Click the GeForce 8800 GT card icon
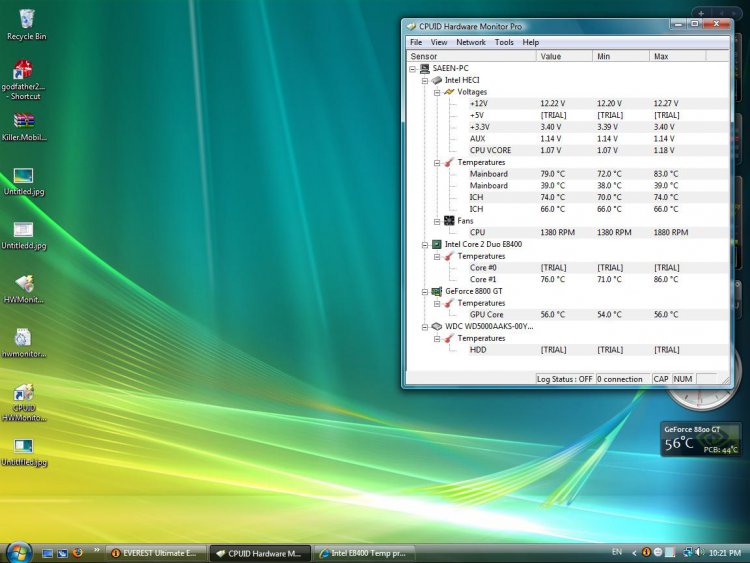Screen dimensions: 750x563 pos(437,291)
